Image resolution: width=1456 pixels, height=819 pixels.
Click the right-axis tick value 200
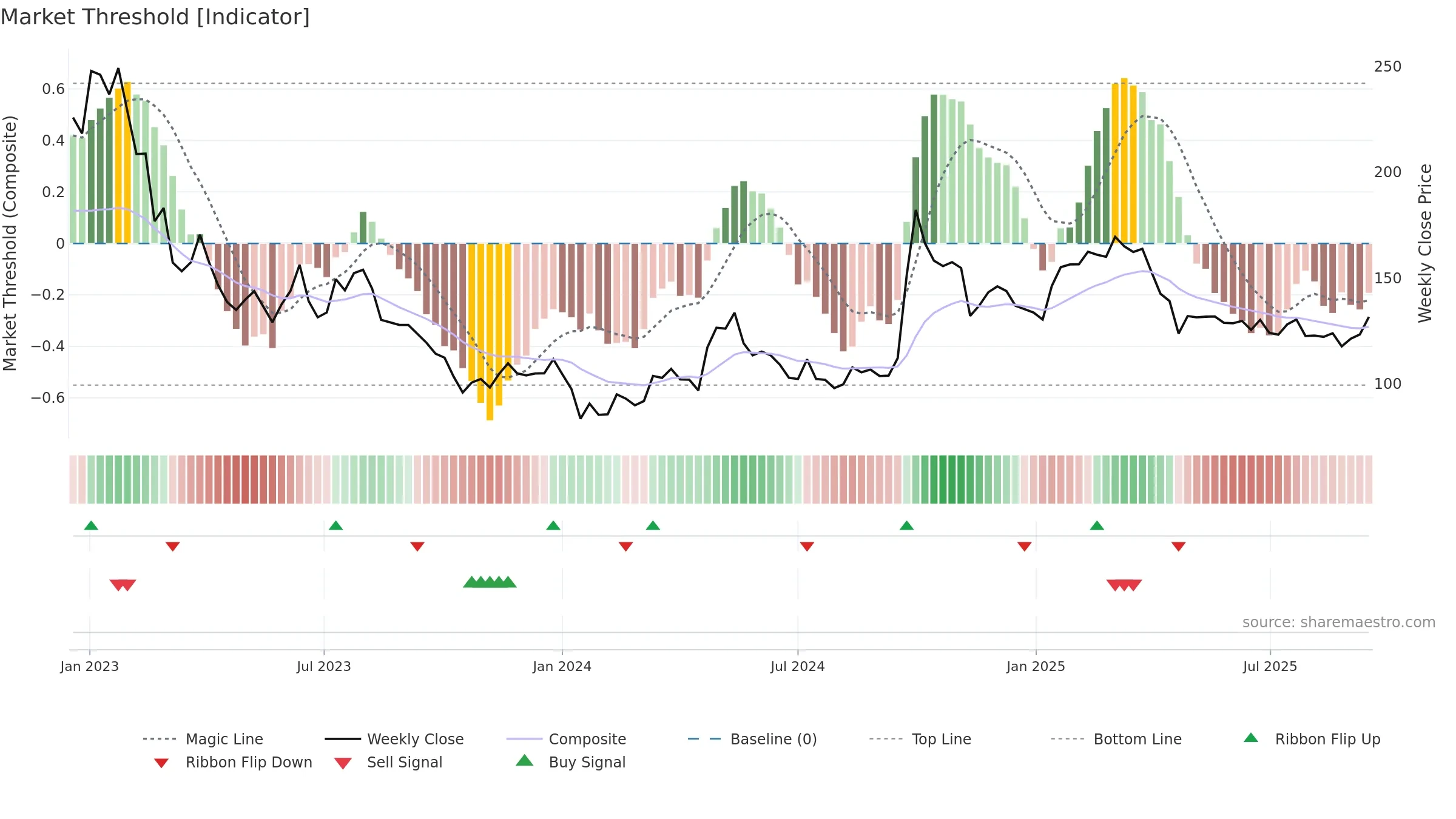point(1388,172)
